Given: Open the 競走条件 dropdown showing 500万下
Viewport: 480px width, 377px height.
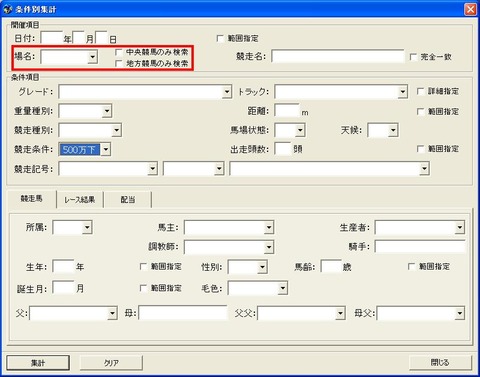Looking at the screenshot, I should pyautogui.click(x=106, y=149).
